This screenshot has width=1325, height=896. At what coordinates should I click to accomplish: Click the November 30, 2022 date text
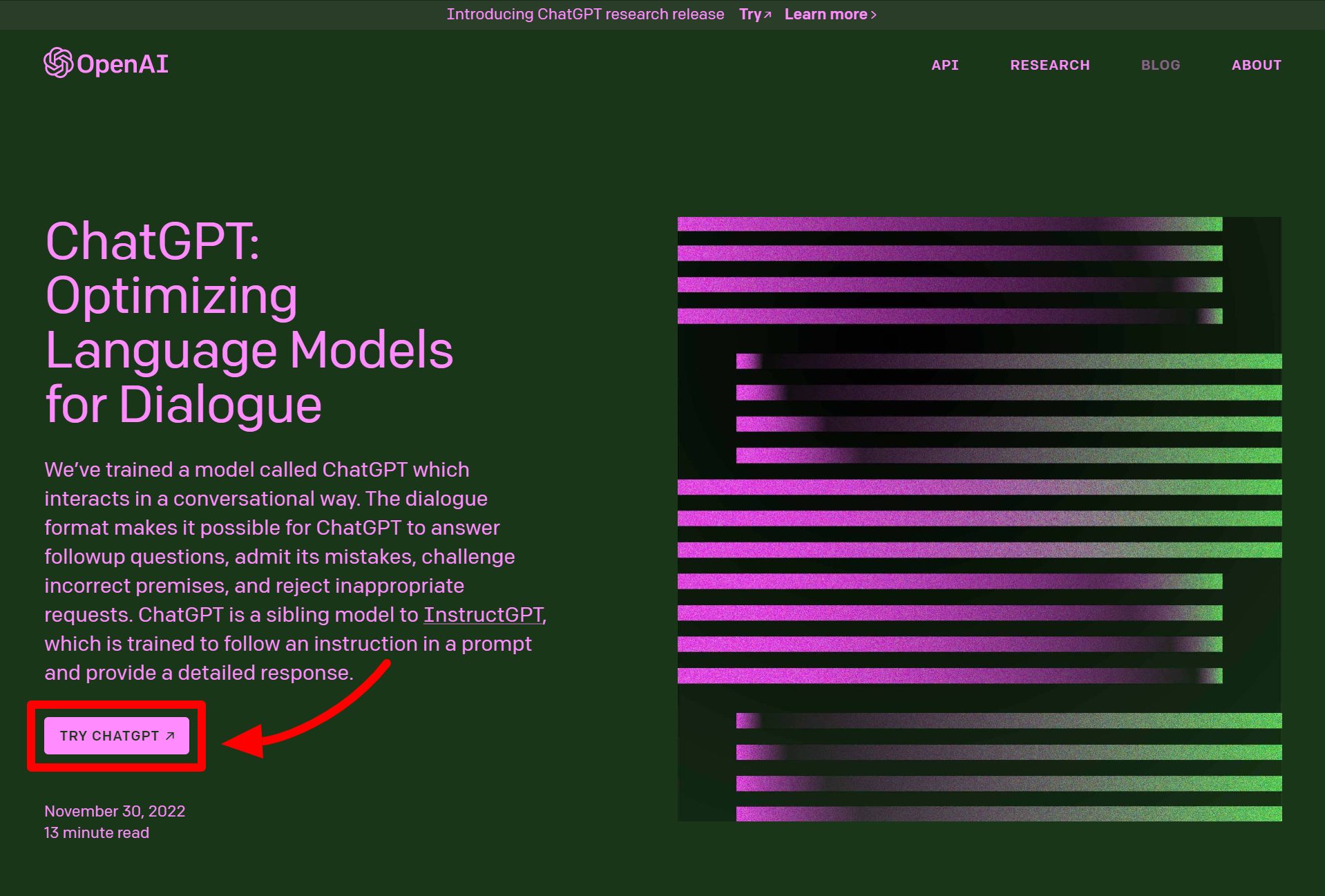click(115, 811)
